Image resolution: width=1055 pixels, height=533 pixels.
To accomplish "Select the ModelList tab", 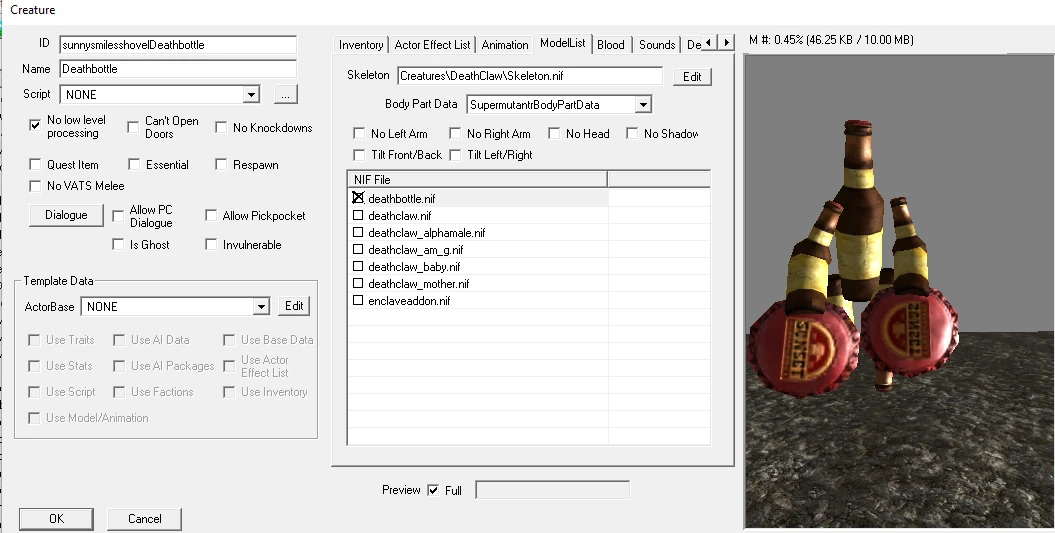I will click(562, 43).
